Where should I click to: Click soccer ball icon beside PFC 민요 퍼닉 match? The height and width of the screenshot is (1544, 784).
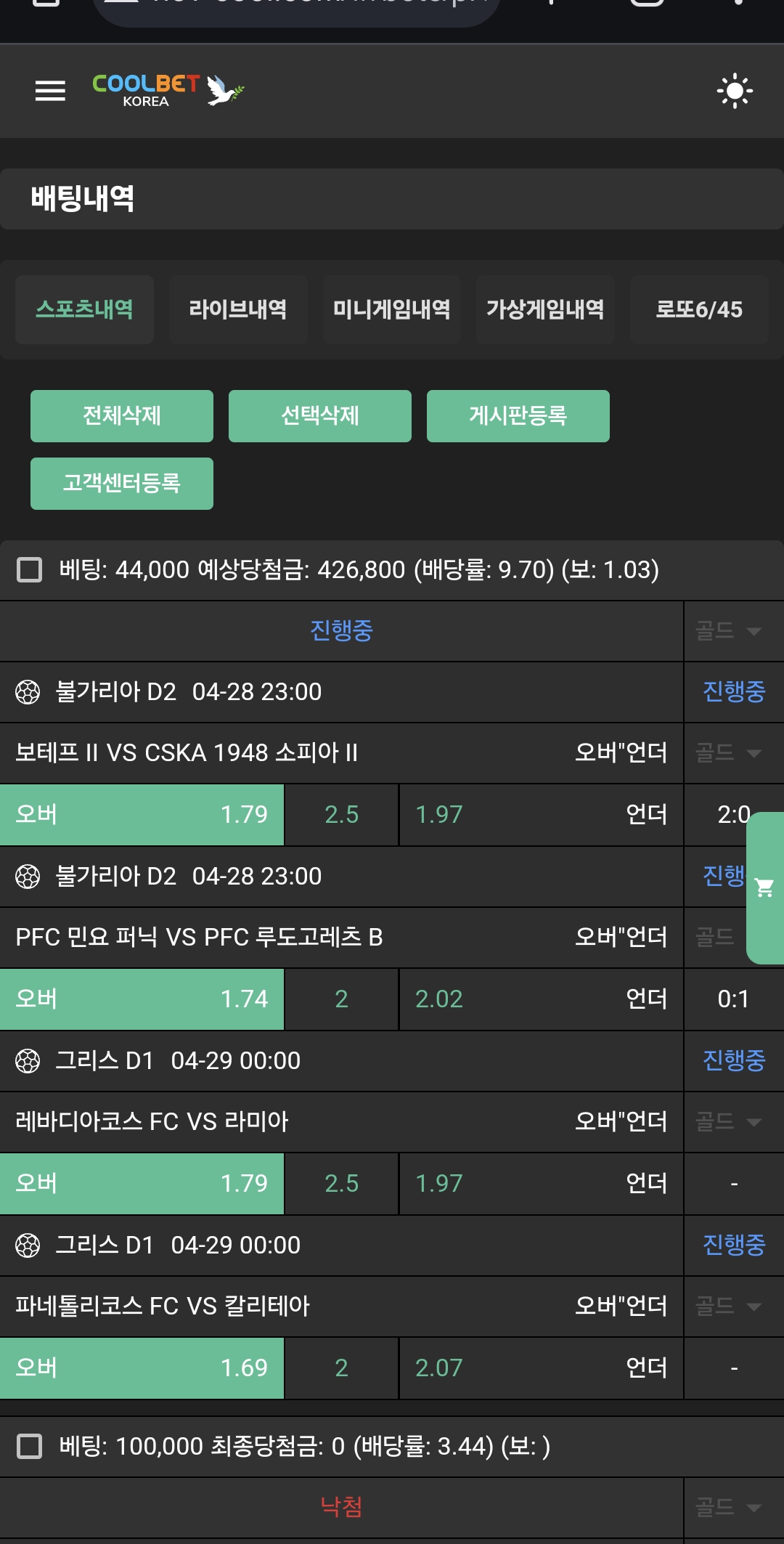click(x=28, y=877)
